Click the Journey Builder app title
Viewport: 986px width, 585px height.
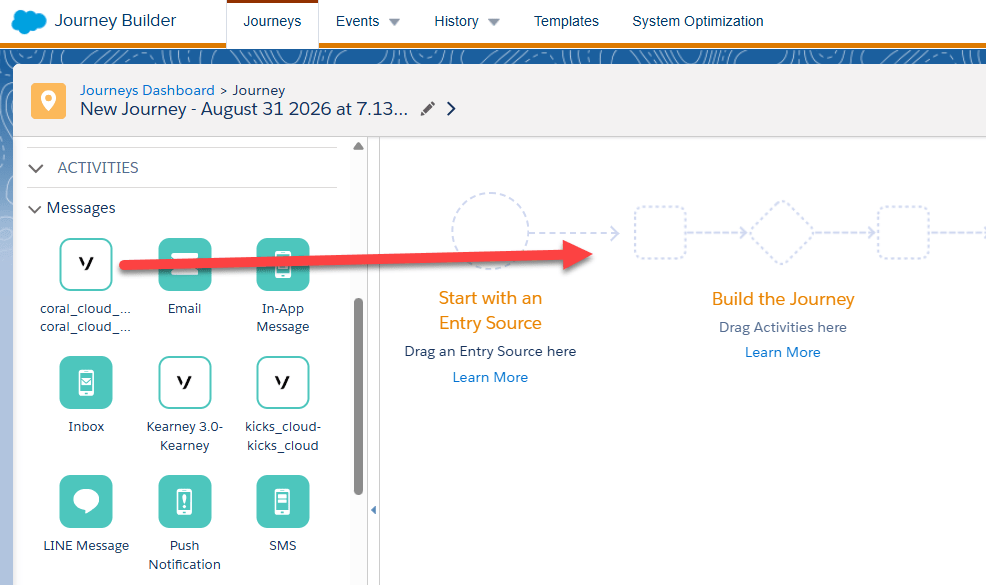(x=115, y=21)
